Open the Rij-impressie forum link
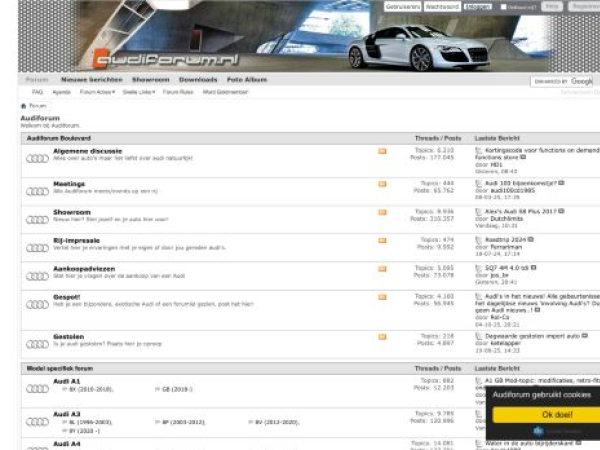The height and width of the screenshot is (450, 600). [x=76, y=241]
